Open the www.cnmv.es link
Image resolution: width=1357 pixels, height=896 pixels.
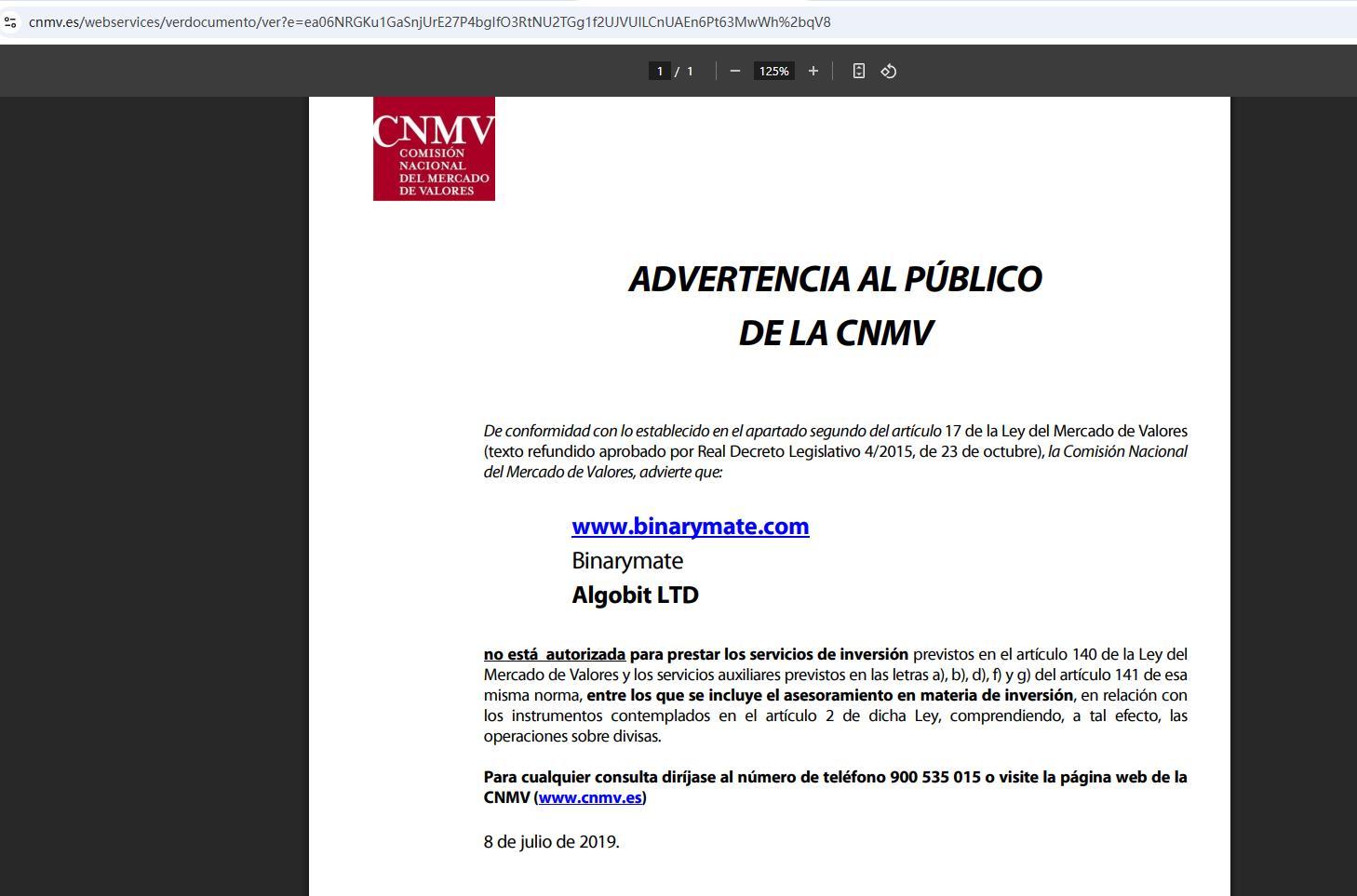[x=590, y=797]
